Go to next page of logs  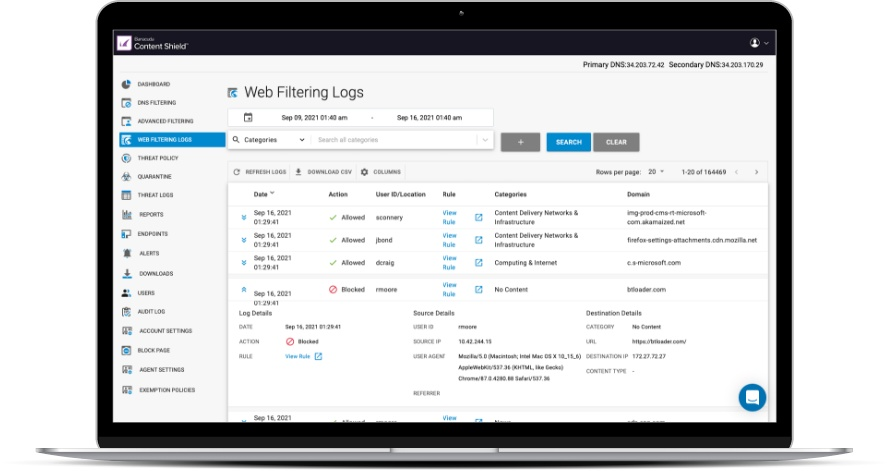click(756, 172)
